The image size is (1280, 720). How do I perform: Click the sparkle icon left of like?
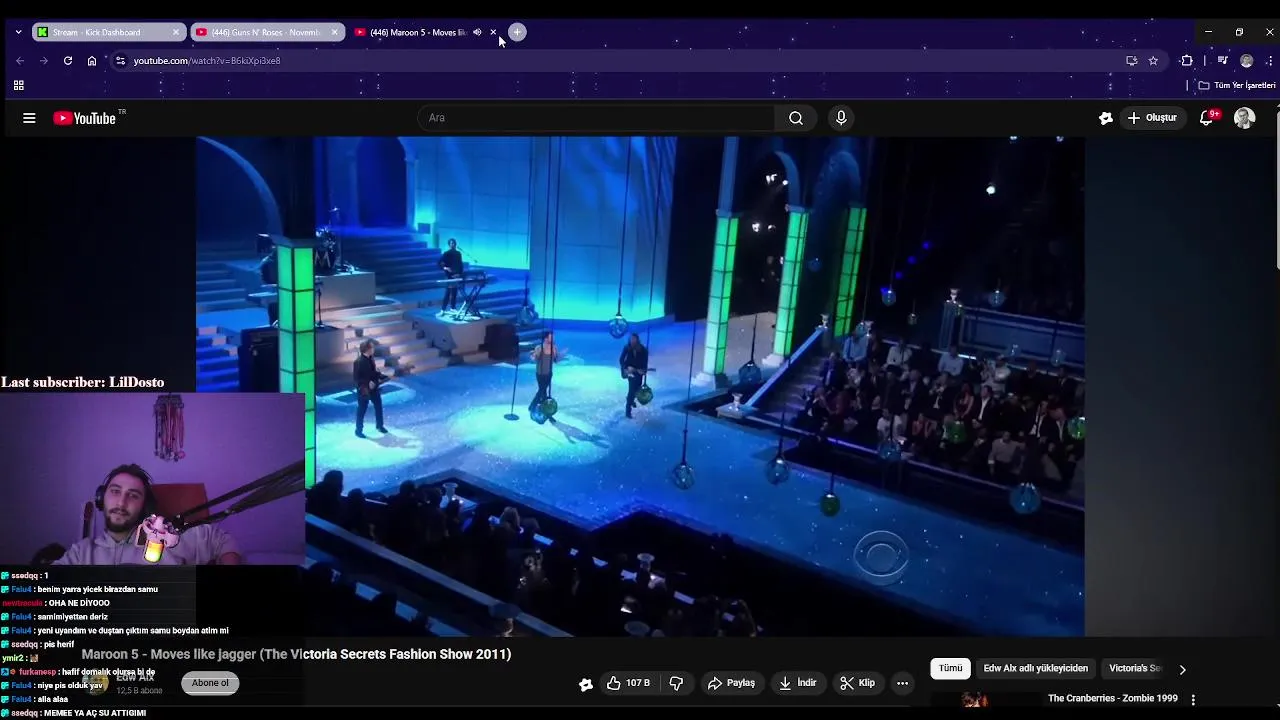[586, 684]
